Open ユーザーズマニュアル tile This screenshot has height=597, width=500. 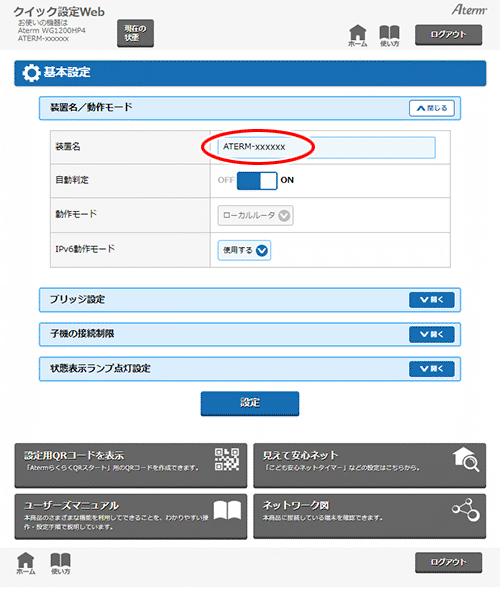click(131, 516)
